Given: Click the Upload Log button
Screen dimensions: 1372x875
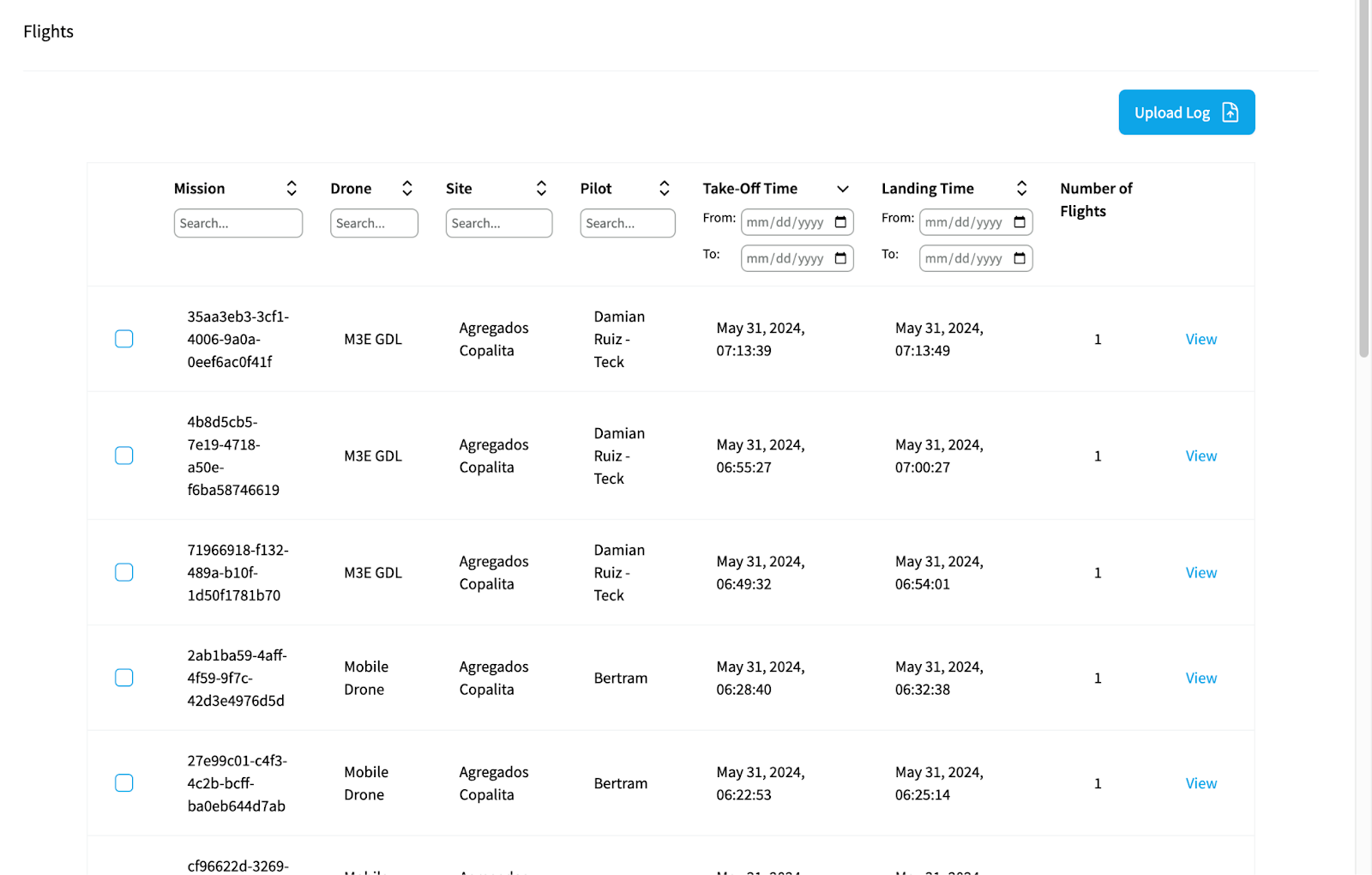Looking at the screenshot, I should tap(1186, 112).
